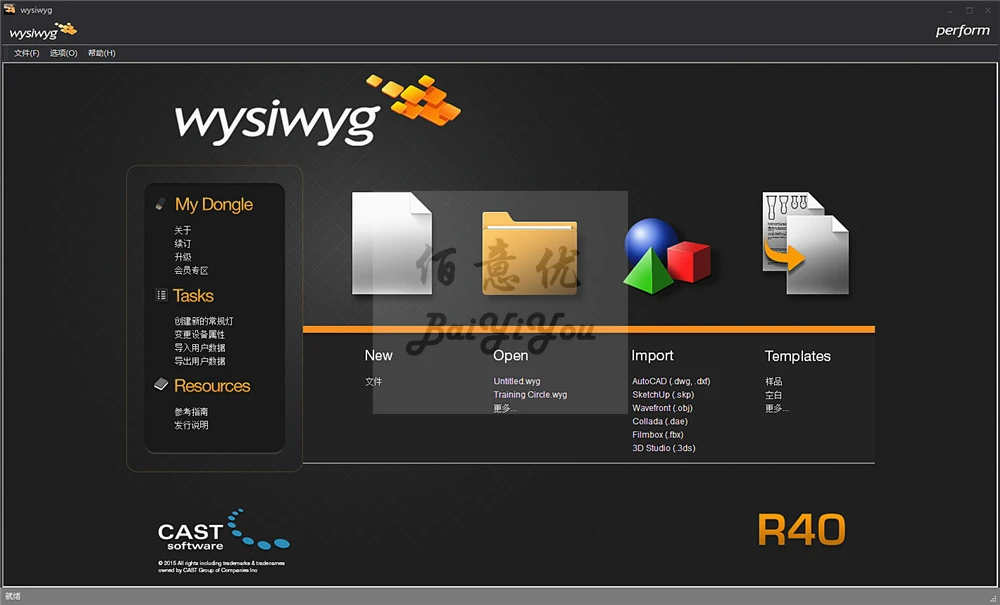Select 变更设备属性 task

click(199, 335)
